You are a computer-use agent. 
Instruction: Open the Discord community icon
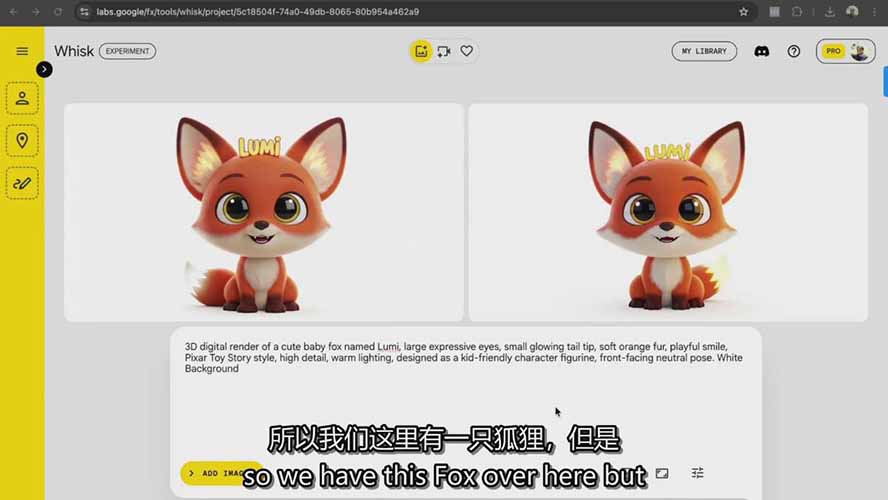pyautogui.click(x=762, y=51)
